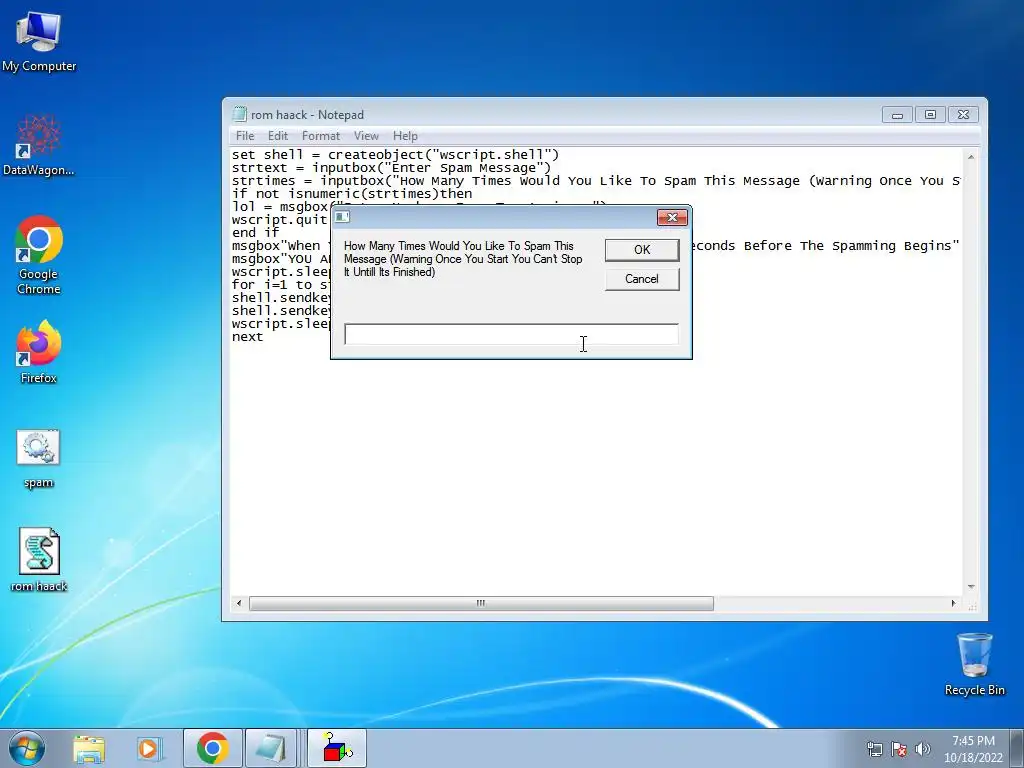Click the left arrow of horizontal scrollbar
This screenshot has width=1024, height=768.
(239, 603)
